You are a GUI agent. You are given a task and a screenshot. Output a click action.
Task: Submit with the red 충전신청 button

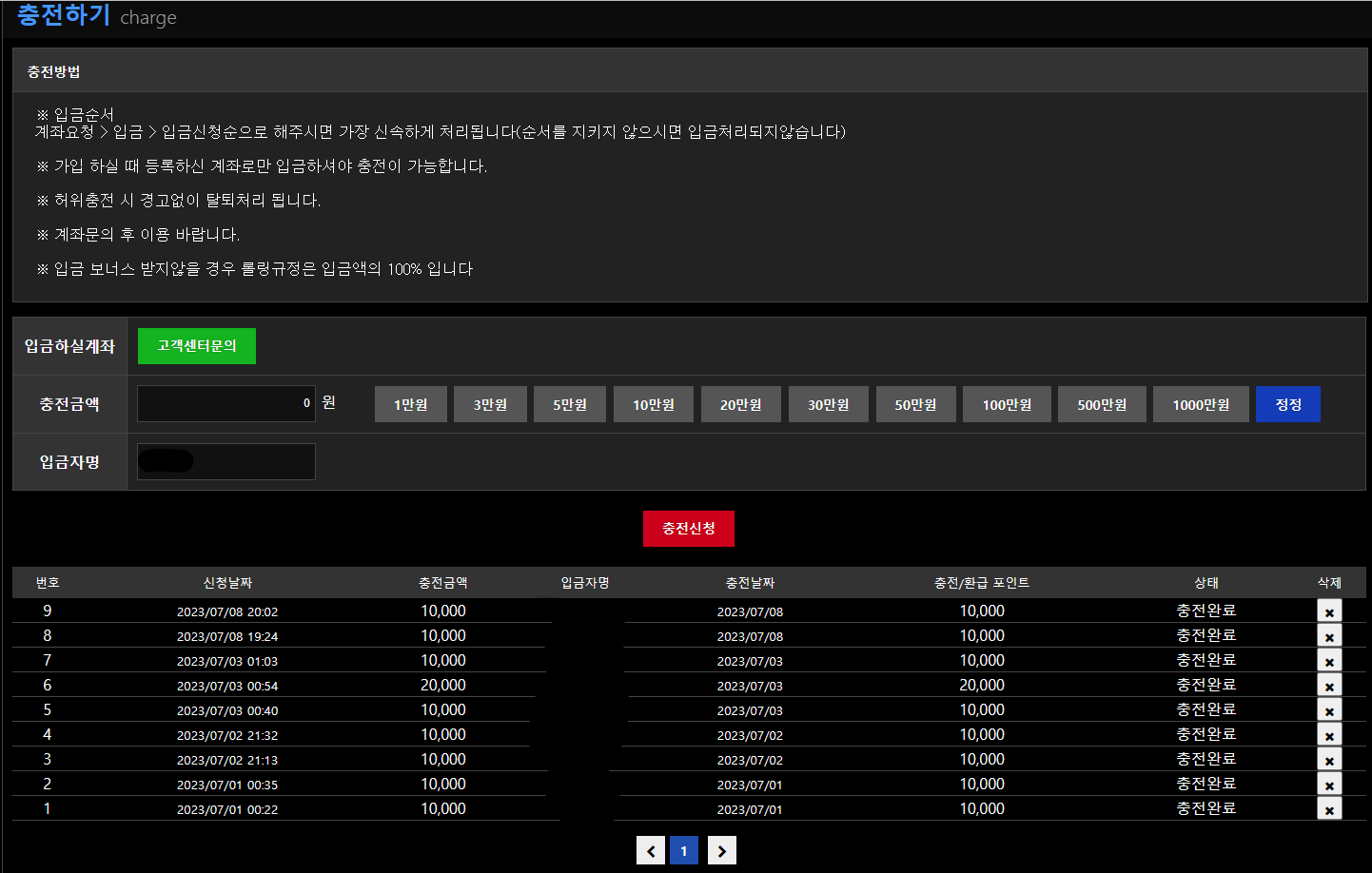pyautogui.click(x=688, y=529)
